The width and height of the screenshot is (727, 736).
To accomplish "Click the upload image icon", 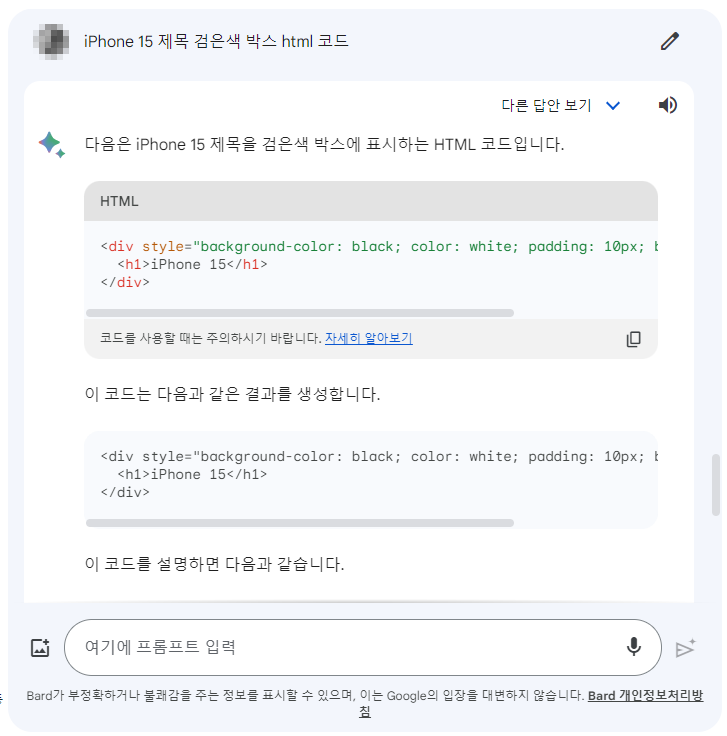I will pos(40,648).
